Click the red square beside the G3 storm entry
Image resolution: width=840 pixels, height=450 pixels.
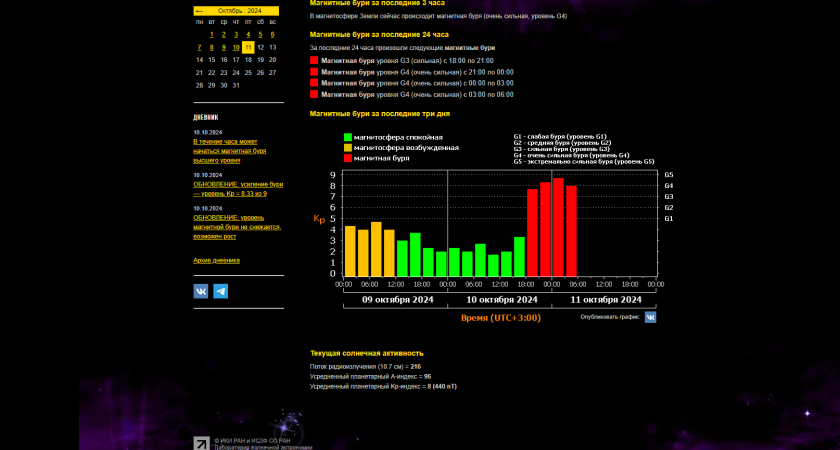[314, 60]
